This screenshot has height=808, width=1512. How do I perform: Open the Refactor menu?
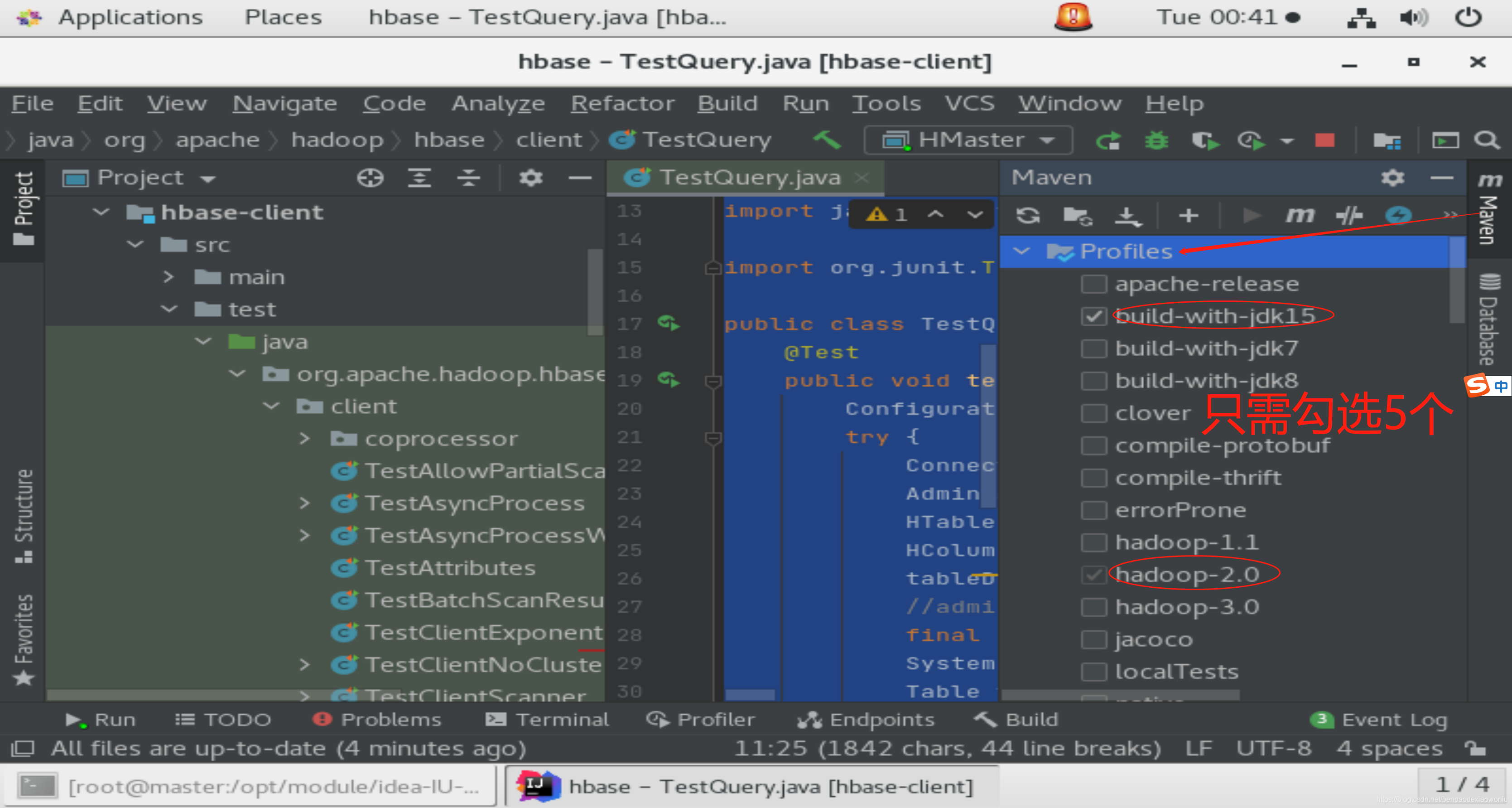point(622,103)
